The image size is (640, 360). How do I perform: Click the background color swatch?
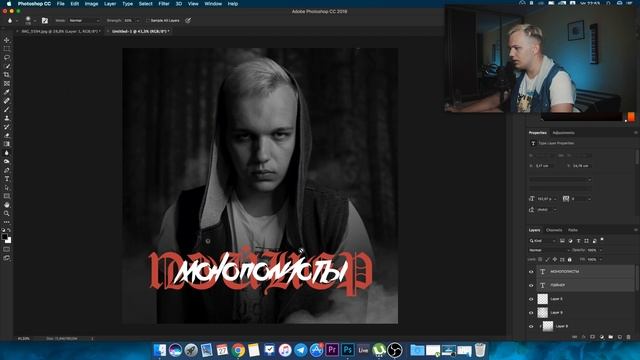pyautogui.click(x=8, y=240)
